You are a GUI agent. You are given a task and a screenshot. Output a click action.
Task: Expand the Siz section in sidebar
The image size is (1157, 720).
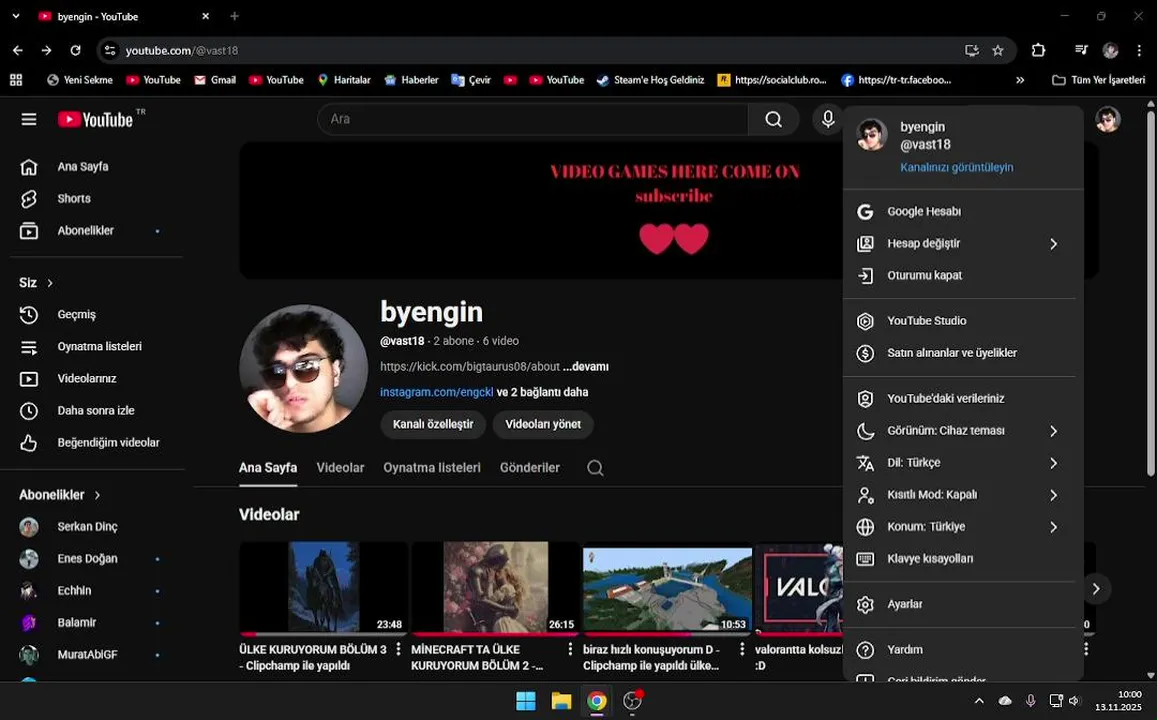pyautogui.click(x=36, y=283)
